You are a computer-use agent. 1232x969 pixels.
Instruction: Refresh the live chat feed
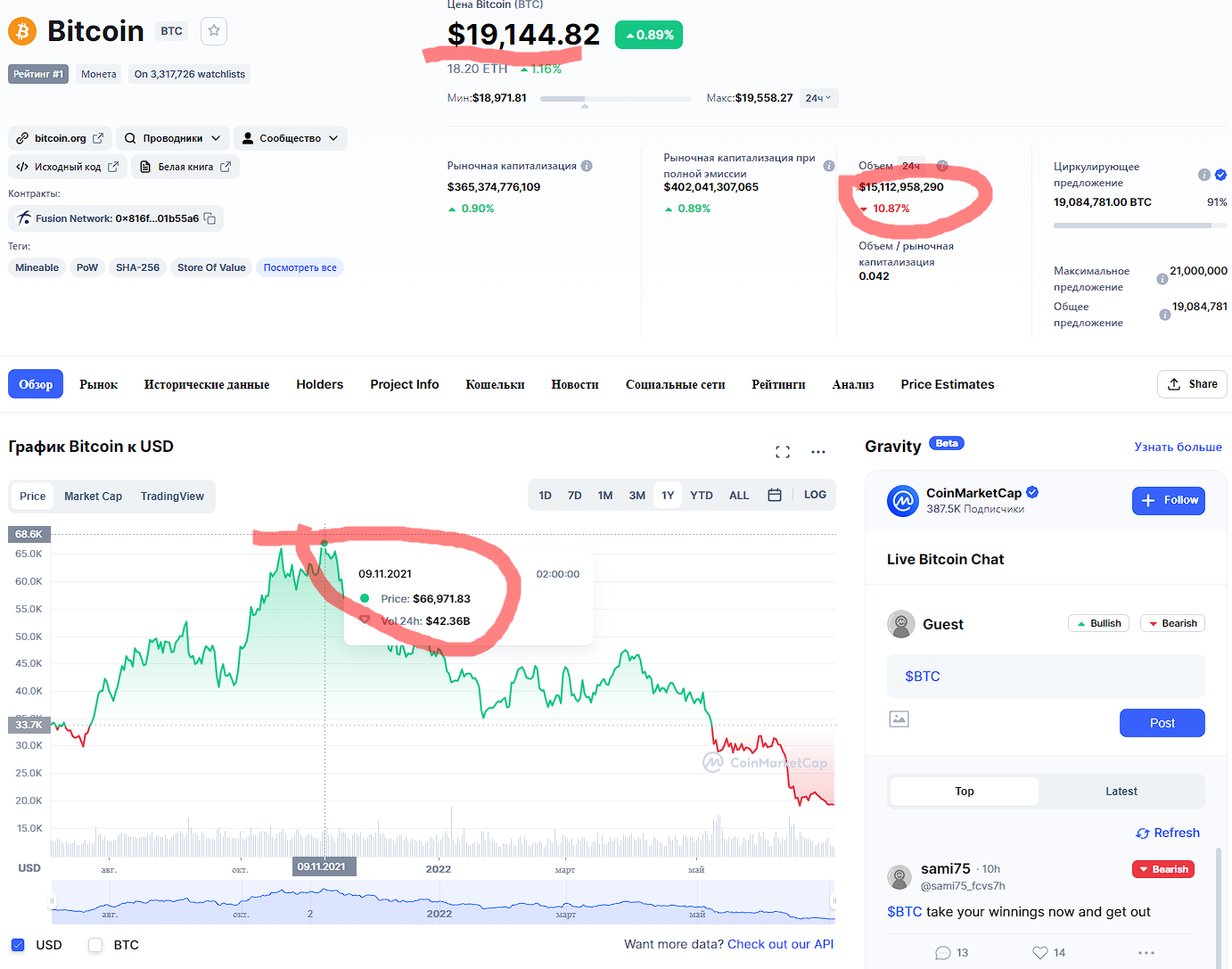tap(1168, 833)
